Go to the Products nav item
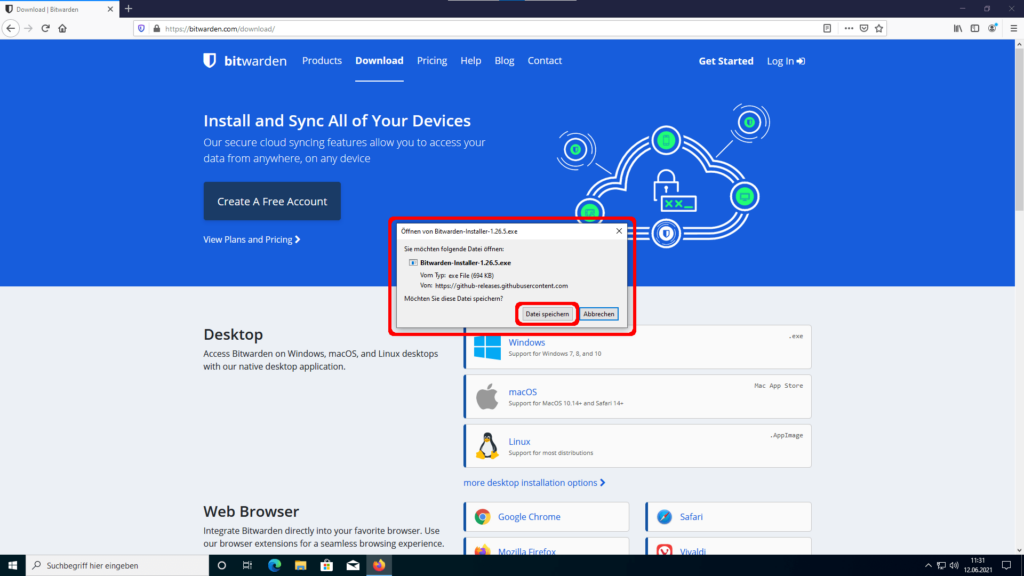 point(322,61)
